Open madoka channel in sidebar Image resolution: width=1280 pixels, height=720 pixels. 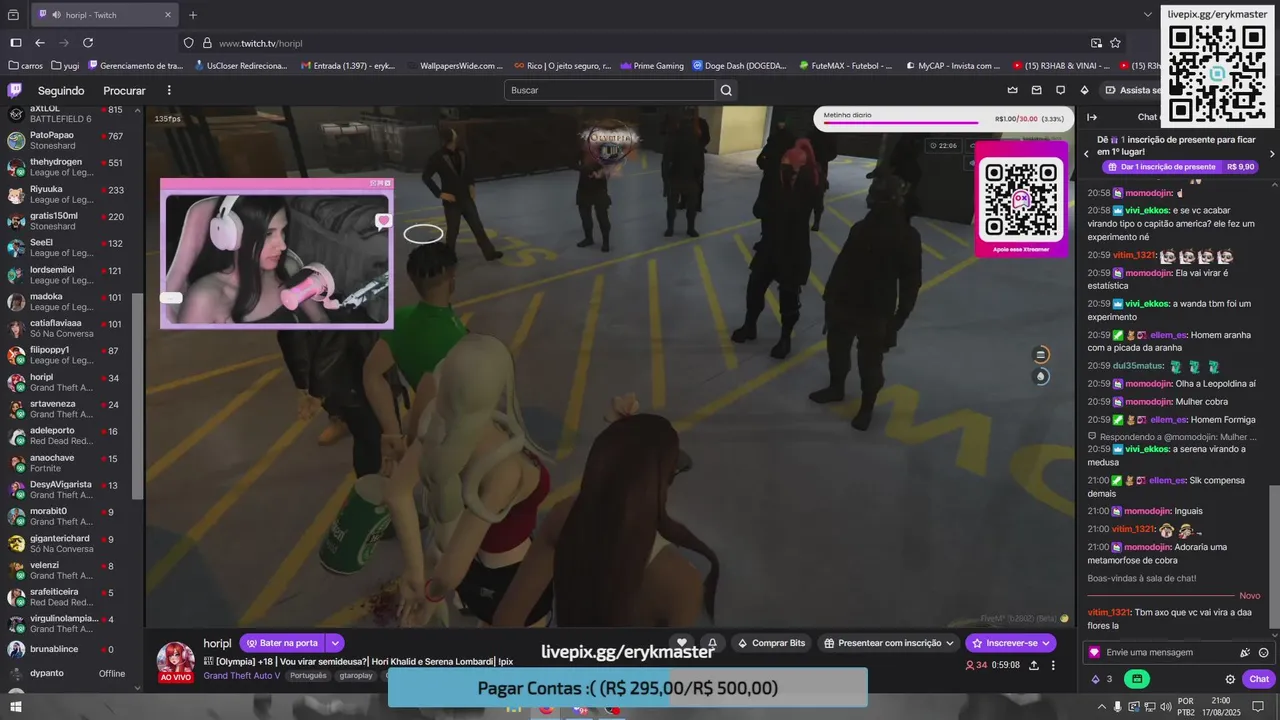point(66,302)
